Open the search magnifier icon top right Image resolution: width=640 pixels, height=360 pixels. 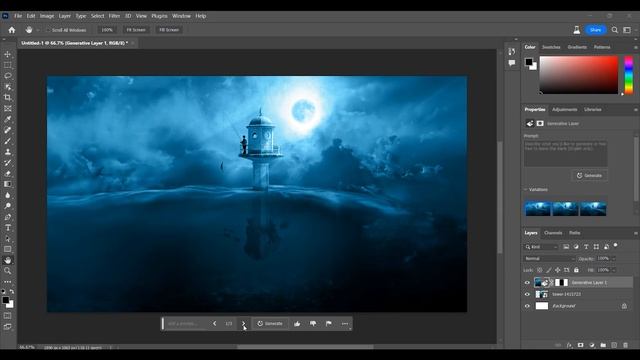(x=615, y=30)
